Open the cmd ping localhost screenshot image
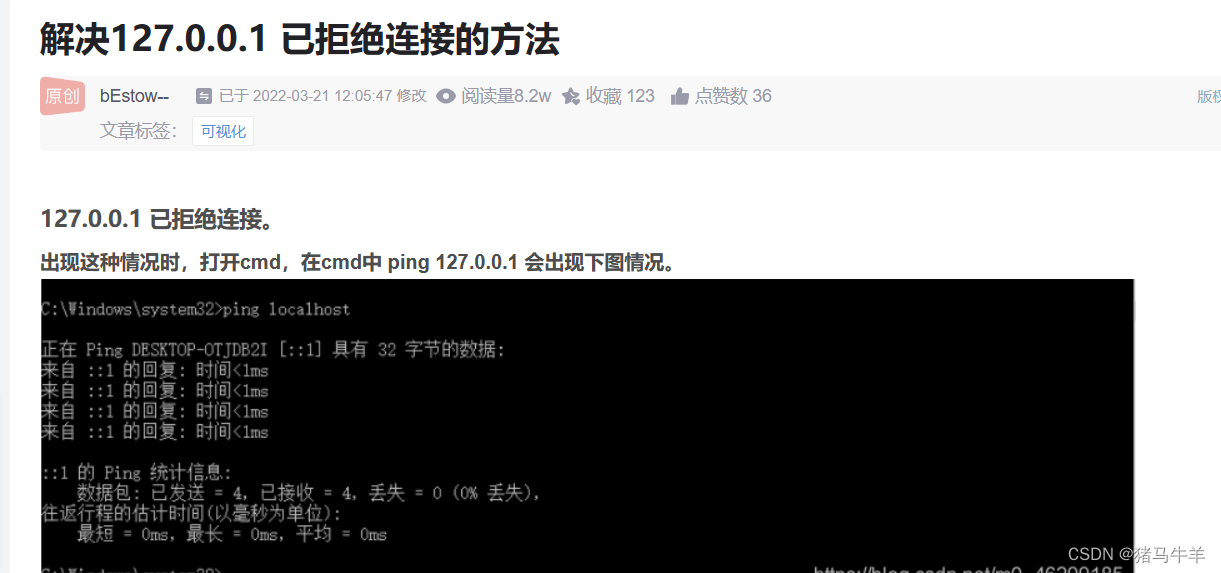 tap(587, 426)
